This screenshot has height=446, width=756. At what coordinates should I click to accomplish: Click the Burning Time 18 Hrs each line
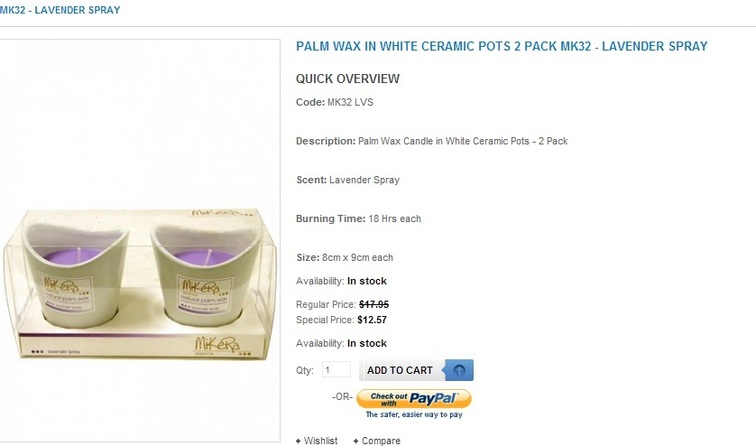(359, 218)
